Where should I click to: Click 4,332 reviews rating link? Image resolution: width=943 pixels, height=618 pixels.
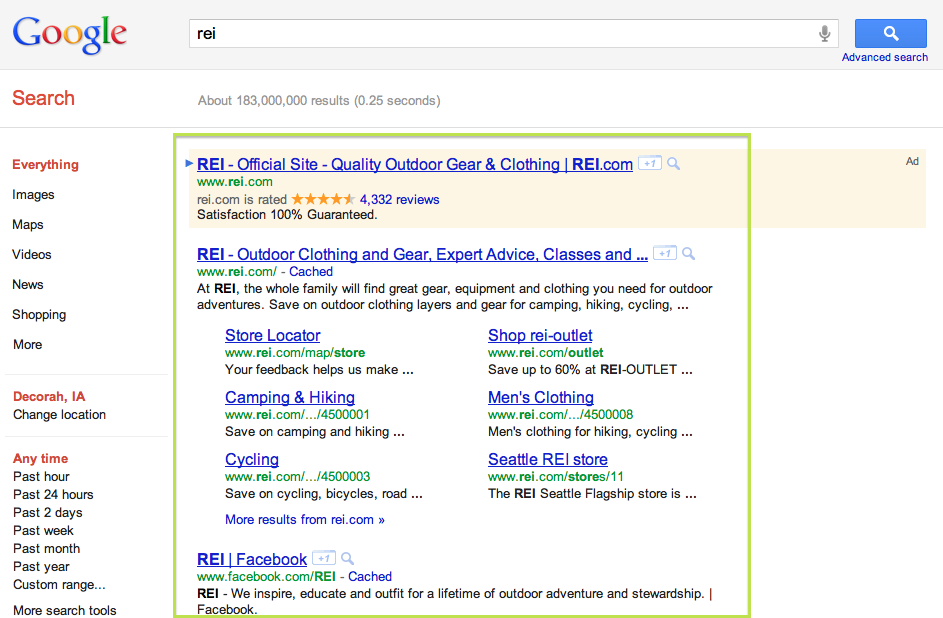[399, 200]
